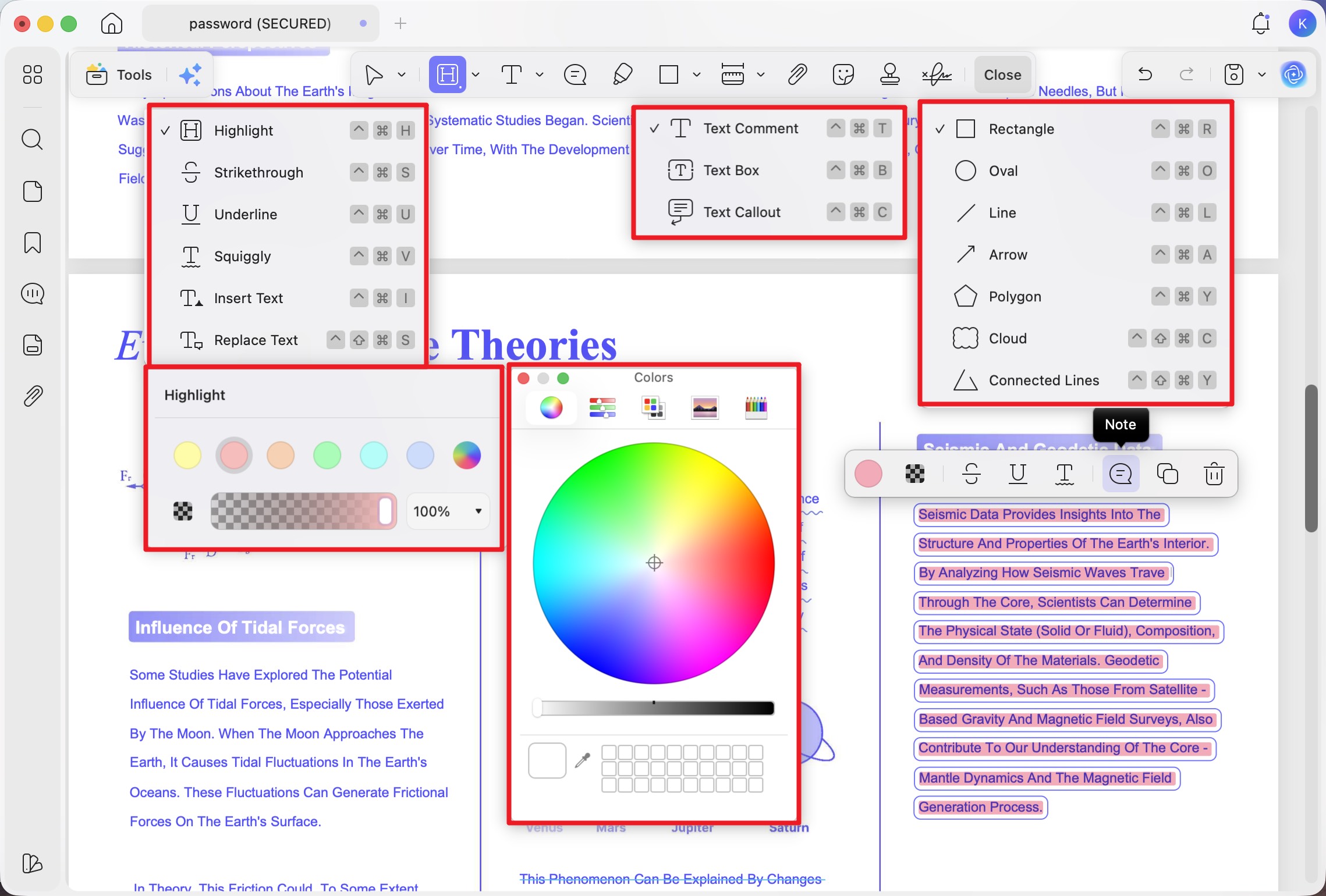Select the Text Comment tool in toolbar
1326x896 pixels.
click(x=512, y=74)
